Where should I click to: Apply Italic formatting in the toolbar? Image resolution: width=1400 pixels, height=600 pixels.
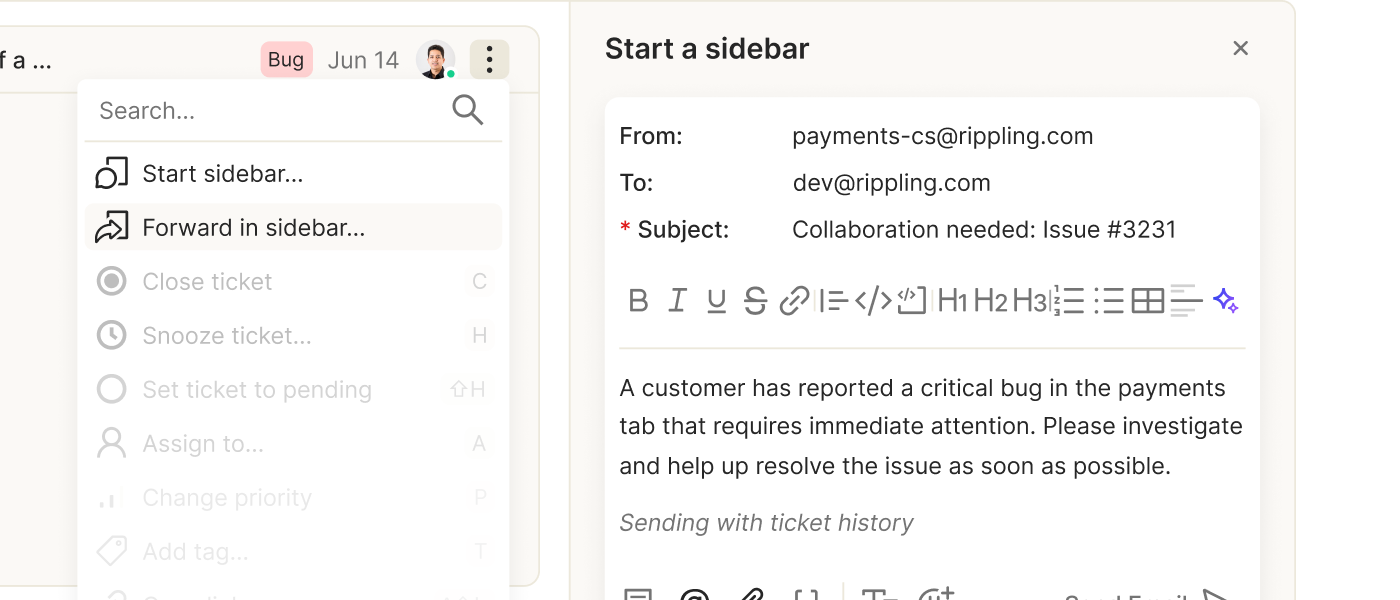tap(677, 301)
